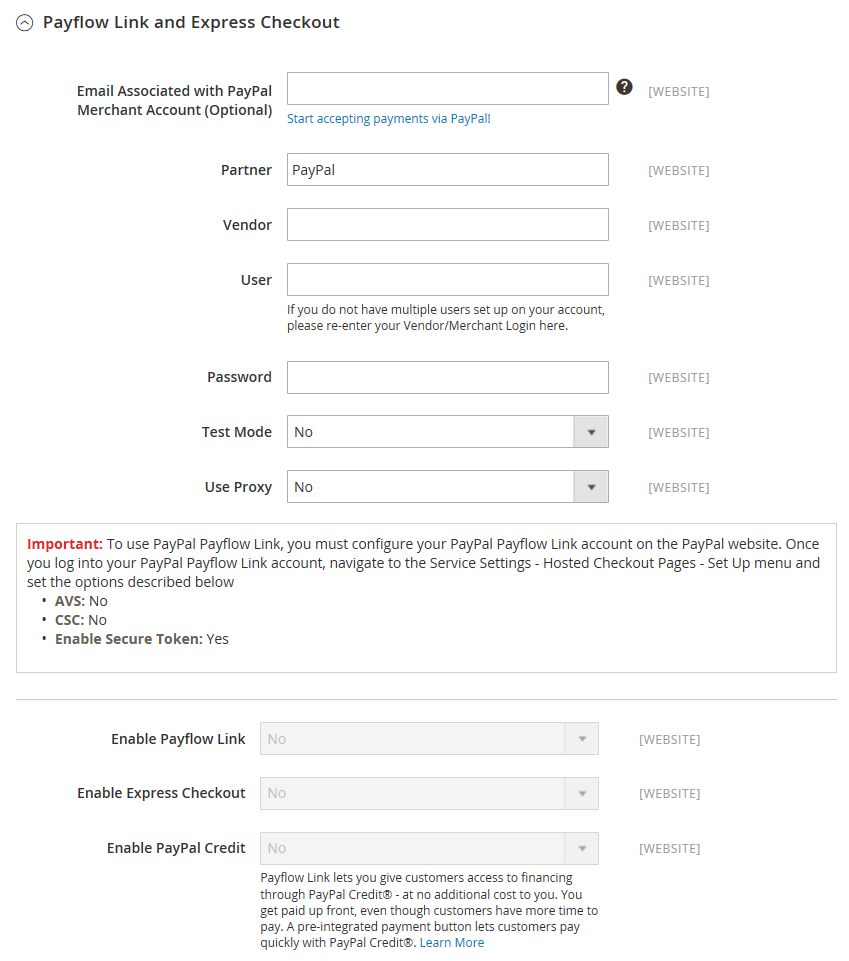
Task: Click the Use Proxy label
Action: [238, 487]
